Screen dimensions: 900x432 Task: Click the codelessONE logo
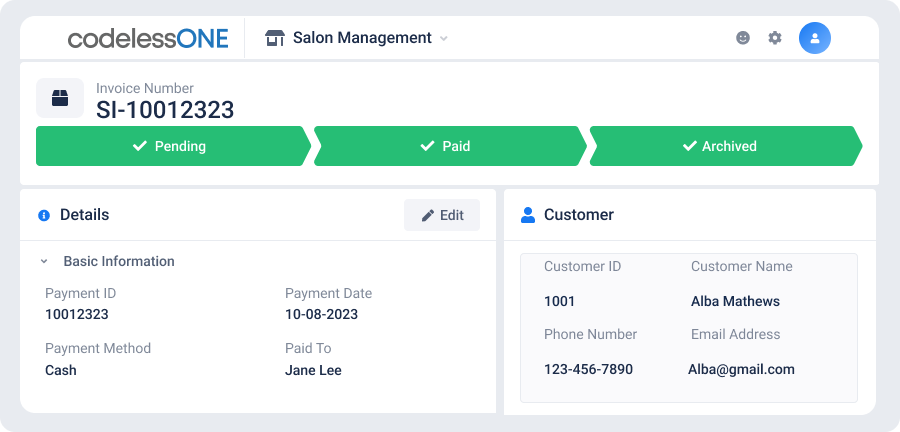[148, 38]
